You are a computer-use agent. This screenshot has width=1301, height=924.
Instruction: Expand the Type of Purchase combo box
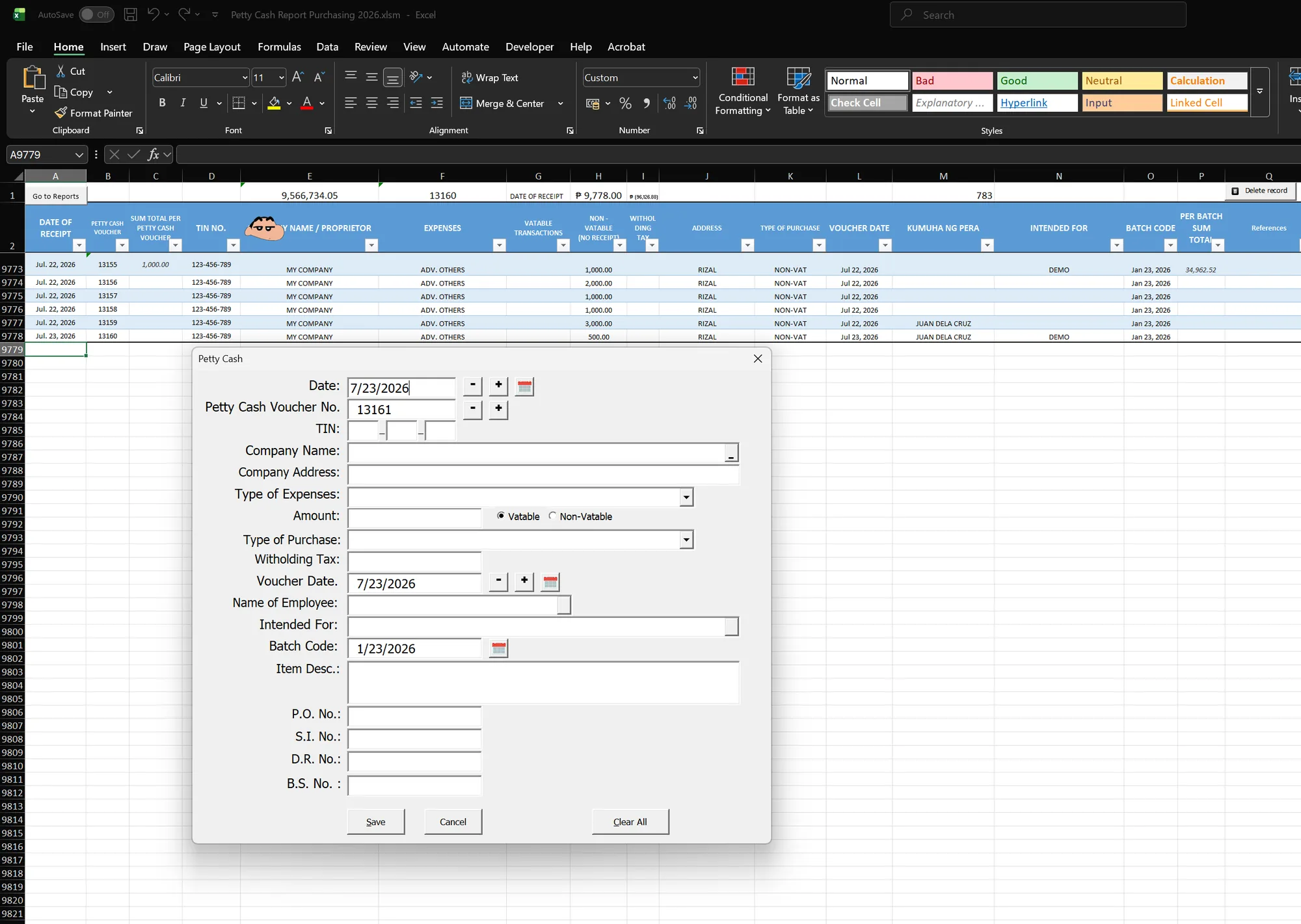[x=686, y=540]
